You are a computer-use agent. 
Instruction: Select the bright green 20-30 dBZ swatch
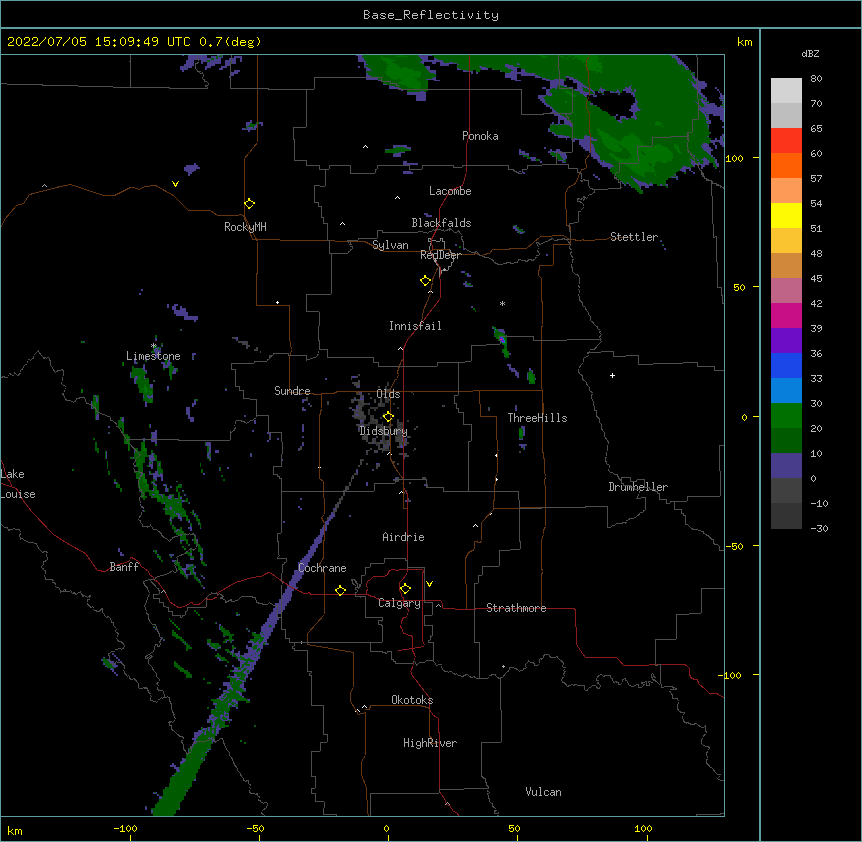point(786,416)
